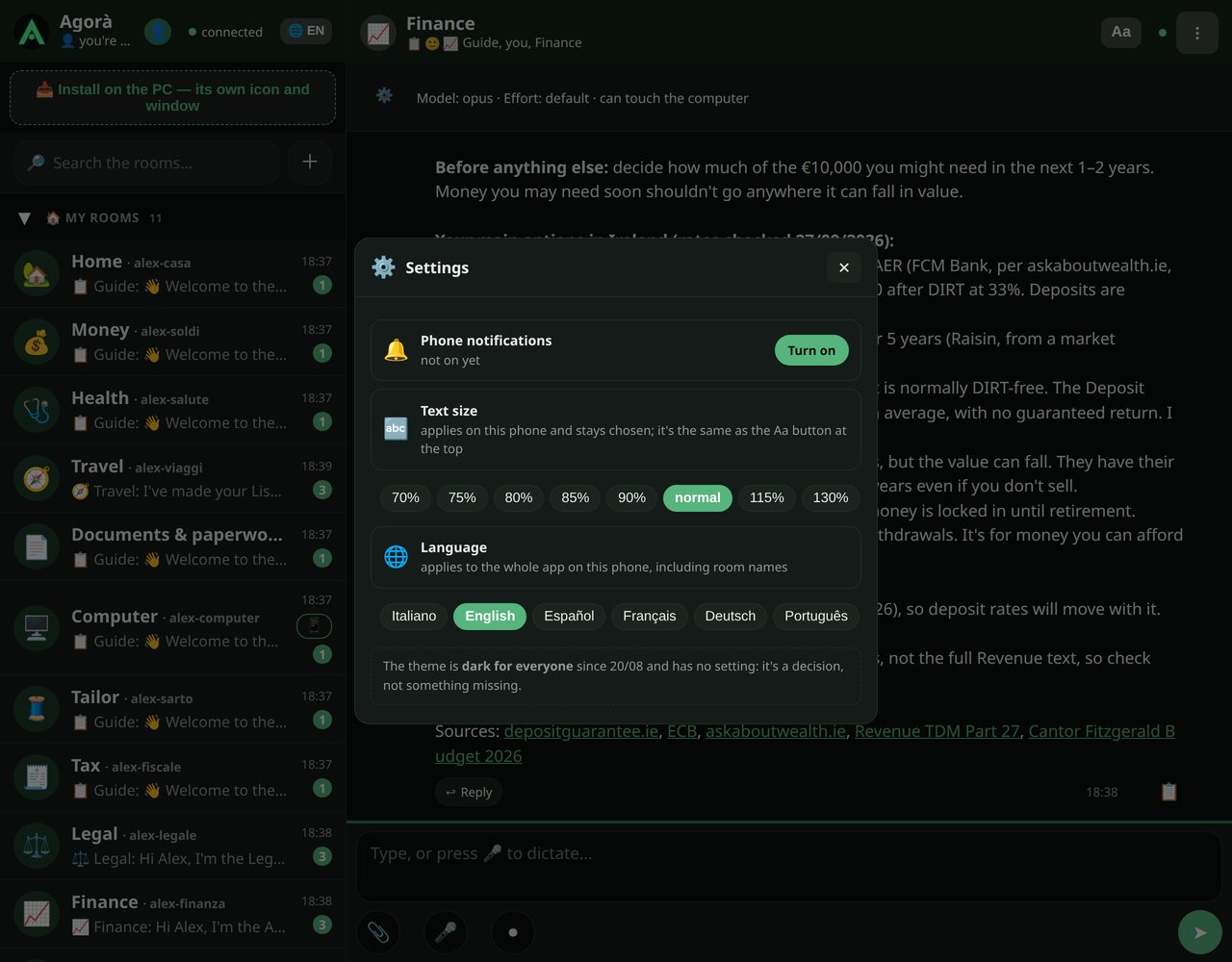The height and width of the screenshot is (962, 1232).
Task: Switch language via EN globe button
Action: pyautogui.click(x=306, y=32)
